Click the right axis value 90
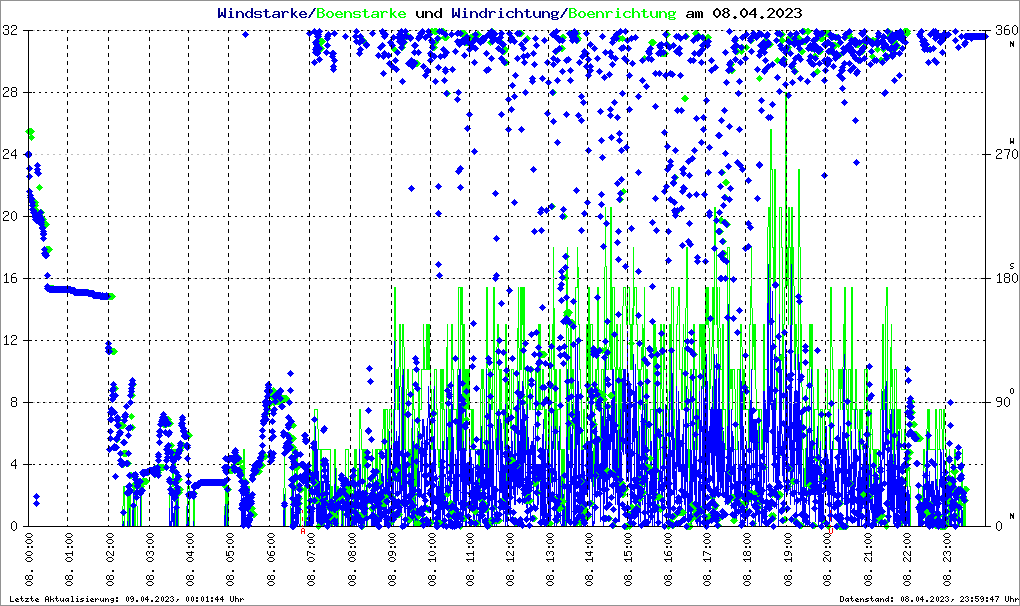This screenshot has height=606, width=1020. [1003, 402]
